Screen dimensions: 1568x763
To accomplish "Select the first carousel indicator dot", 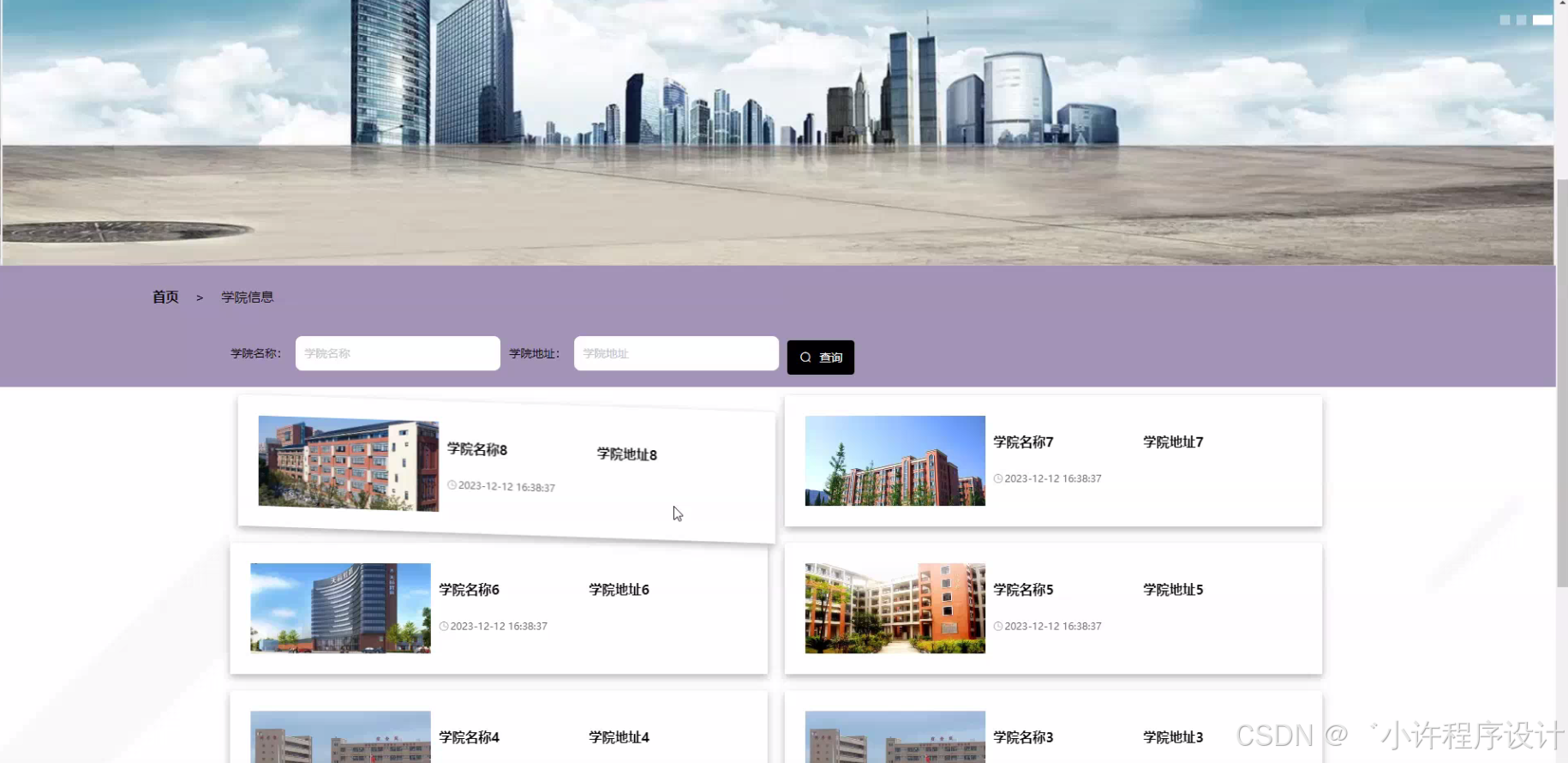I will (x=1505, y=20).
